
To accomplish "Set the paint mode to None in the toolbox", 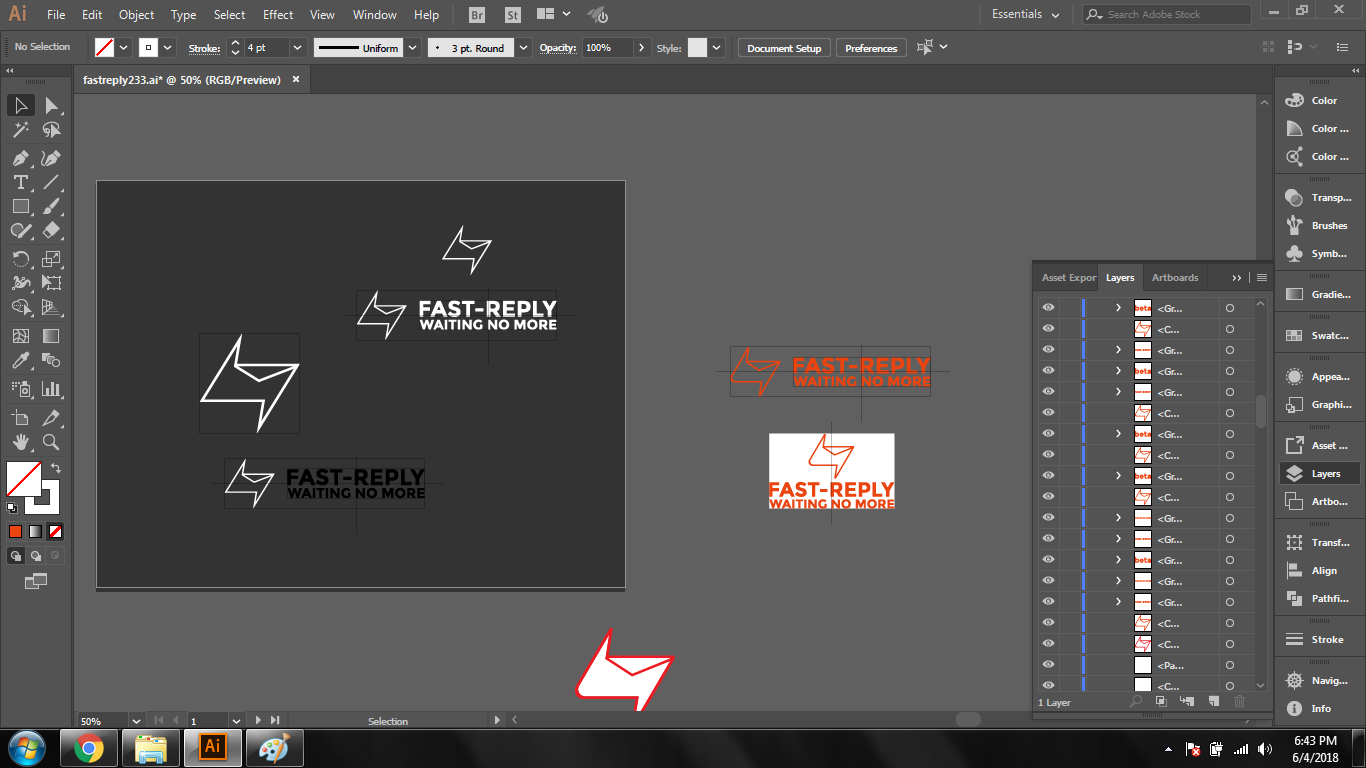I will click(56, 531).
